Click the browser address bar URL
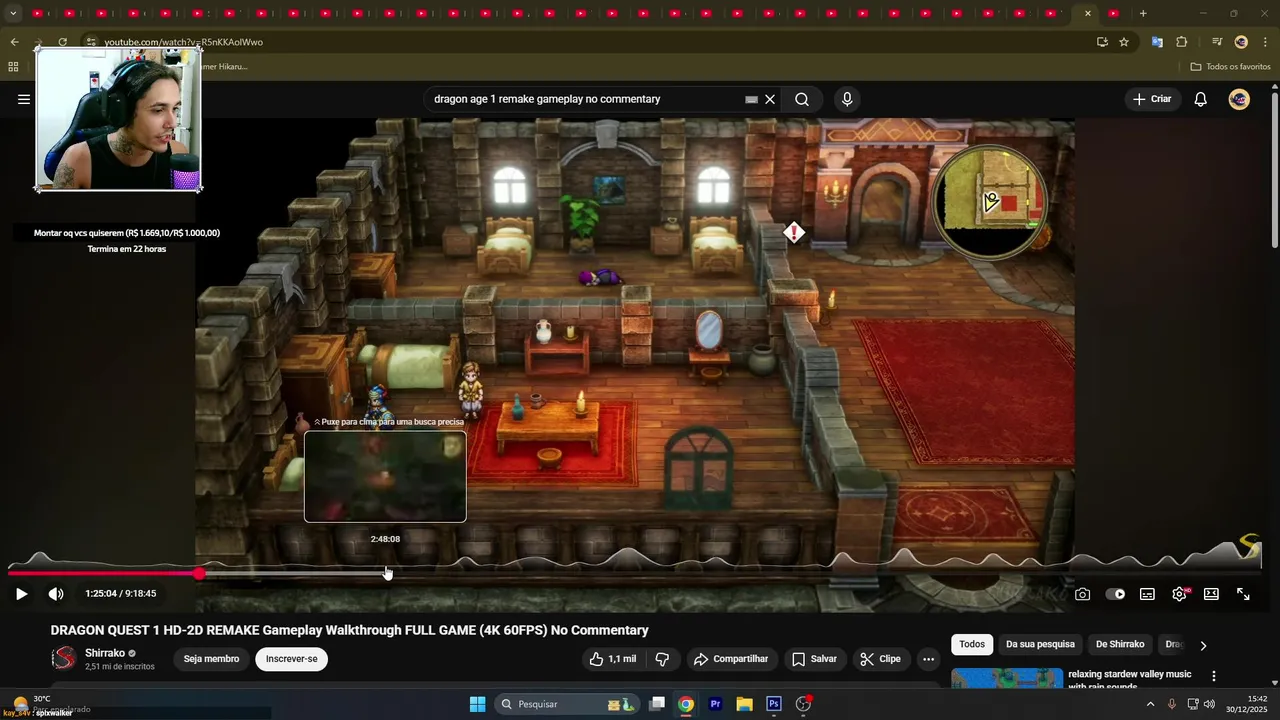The height and width of the screenshot is (720, 1280). click(183, 42)
